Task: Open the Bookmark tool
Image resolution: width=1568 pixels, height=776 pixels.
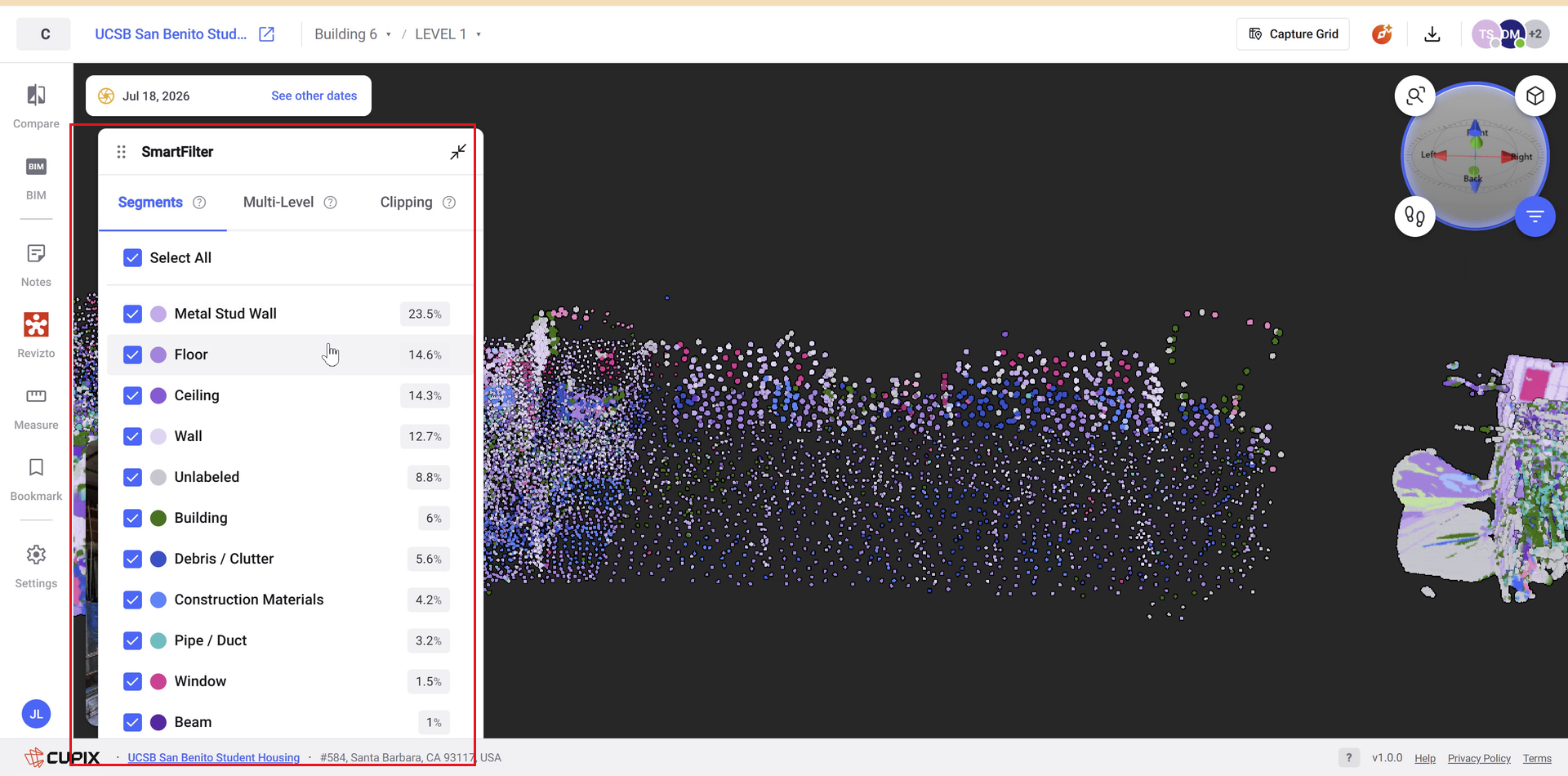Action: (36, 479)
